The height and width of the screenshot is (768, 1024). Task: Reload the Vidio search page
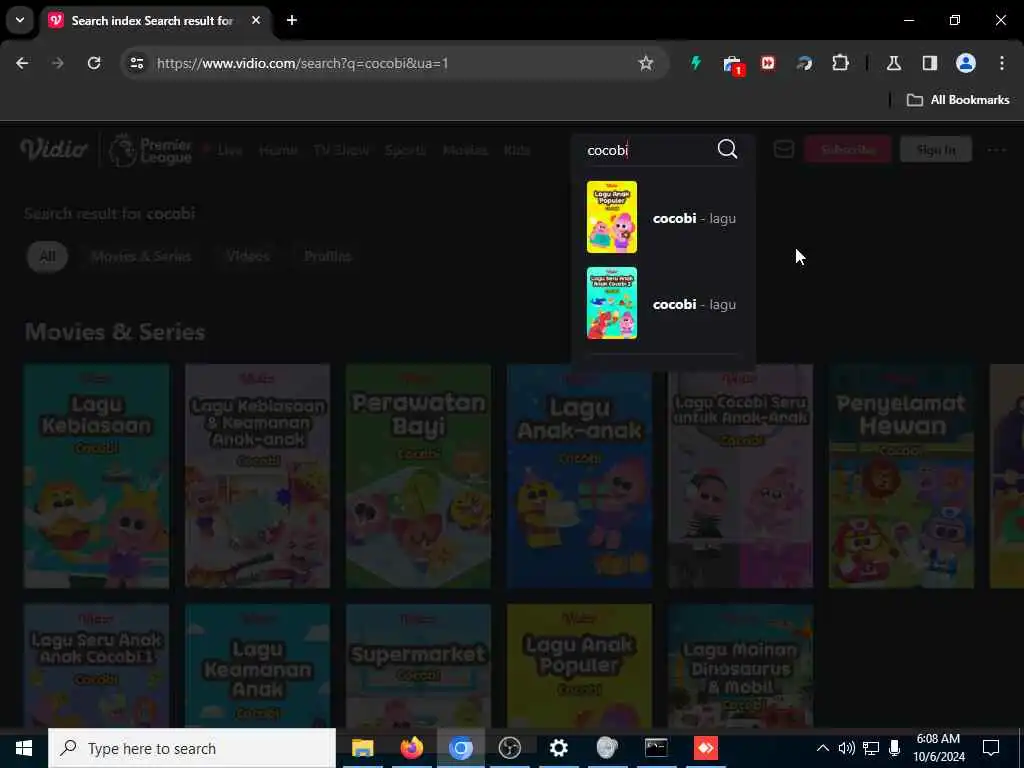point(94,63)
